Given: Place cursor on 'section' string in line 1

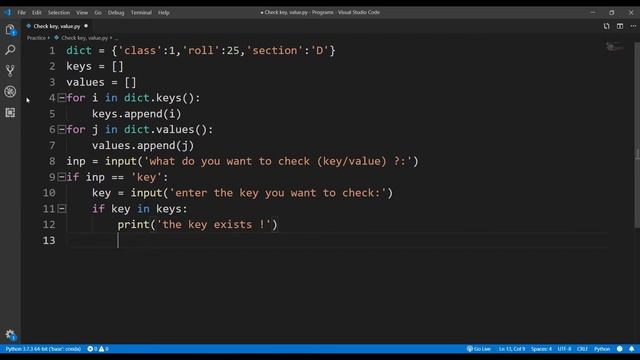Looking at the screenshot, I should [275, 51].
